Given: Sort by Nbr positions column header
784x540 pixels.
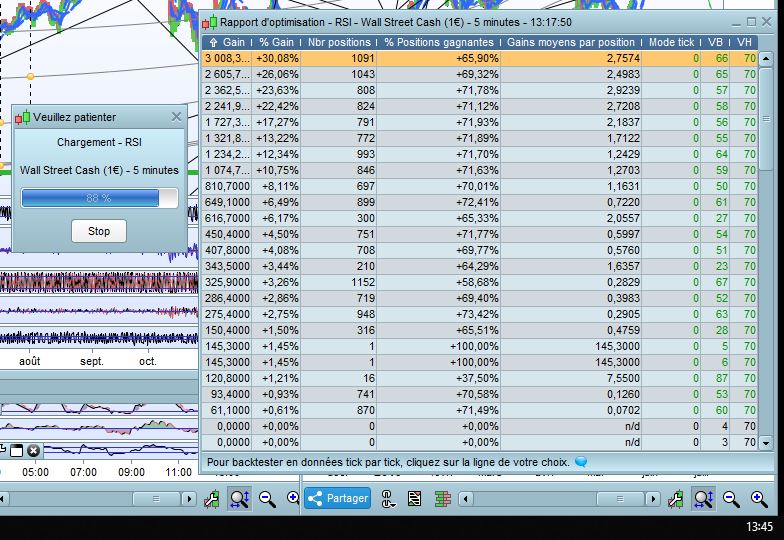Looking at the screenshot, I should click(x=339, y=42).
